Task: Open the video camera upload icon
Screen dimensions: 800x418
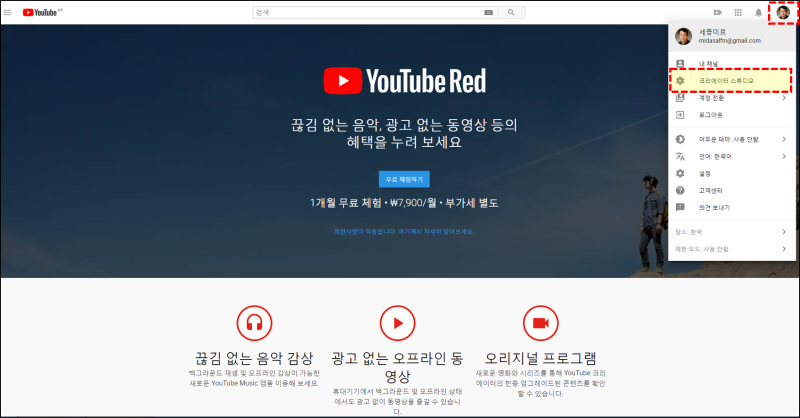Action: click(717, 12)
